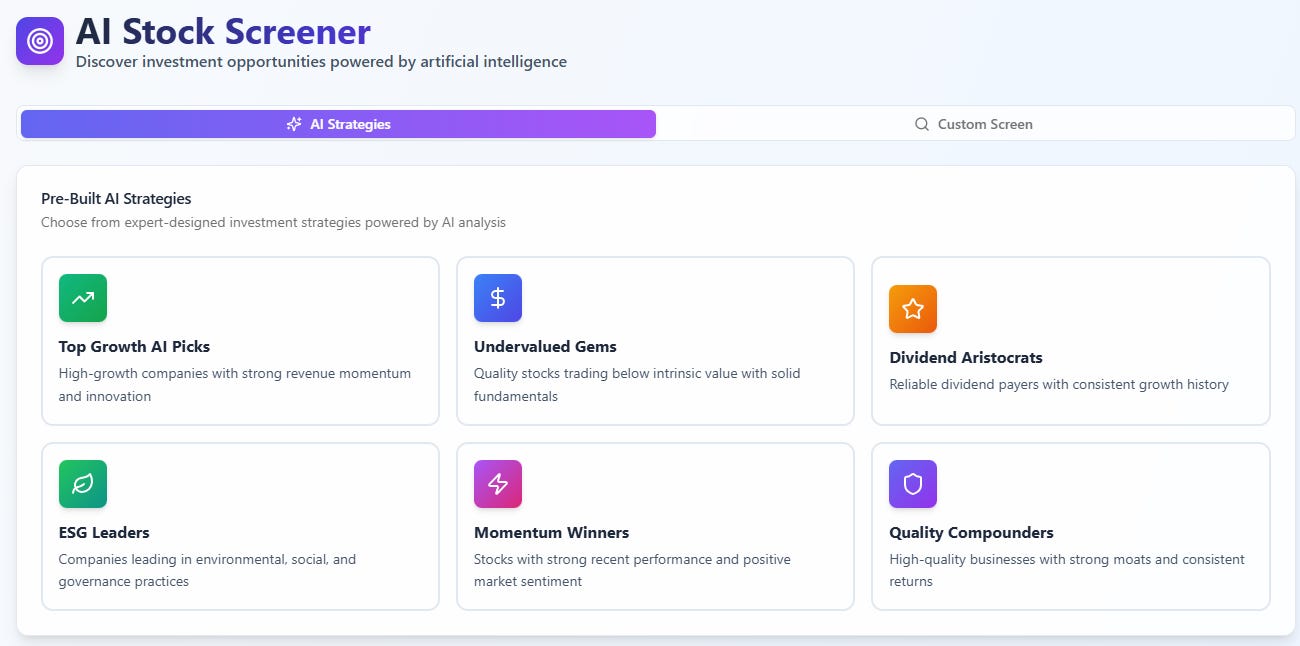The height and width of the screenshot is (646, 1300).
Task: Click the AI Stock Screener heading
Action: pyautogui.click(x=223, y=31)
